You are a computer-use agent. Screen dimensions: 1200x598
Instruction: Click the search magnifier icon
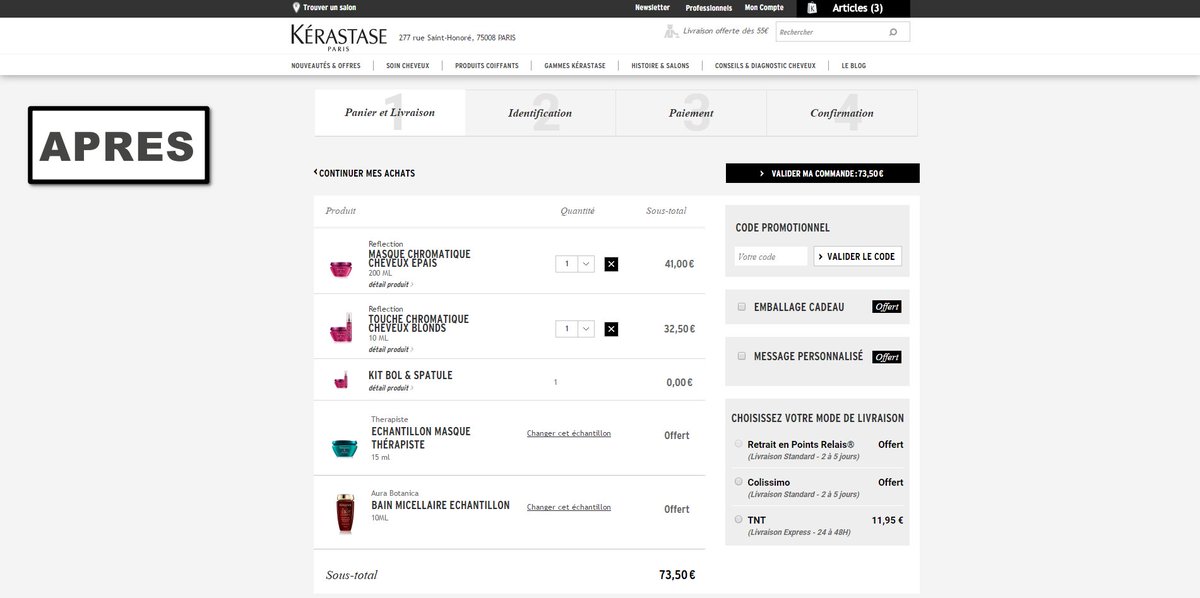coord(893,32)
